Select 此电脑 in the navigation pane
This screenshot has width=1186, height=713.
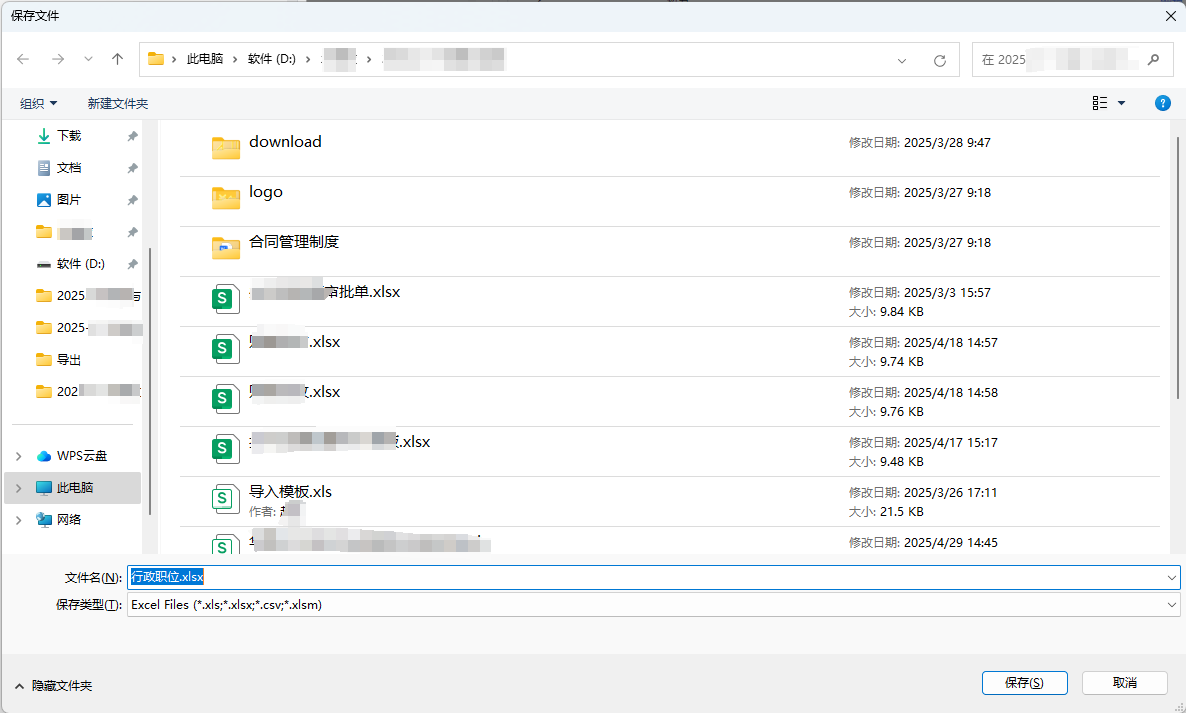(75, 488)
